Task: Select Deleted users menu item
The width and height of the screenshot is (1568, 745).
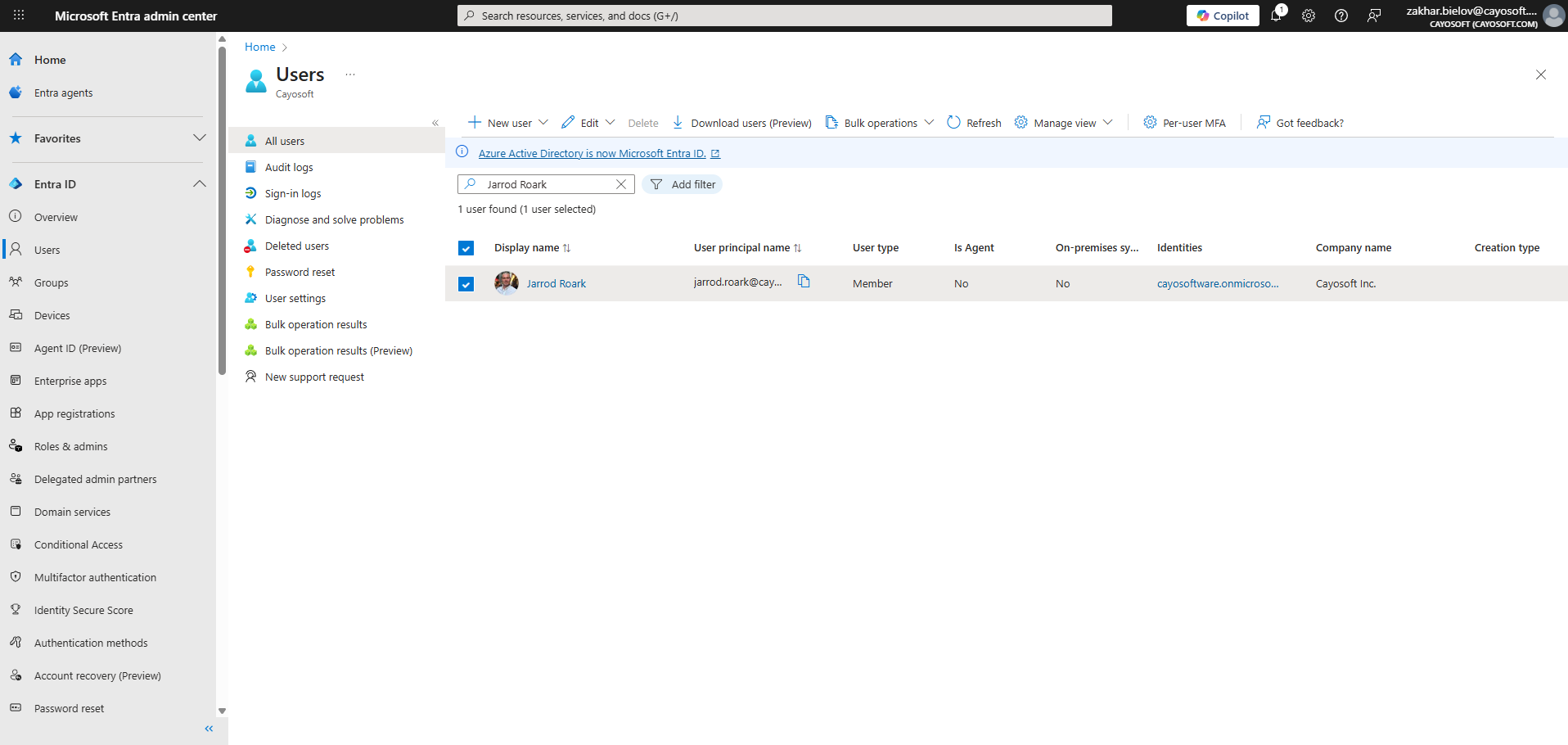Action: 297,246
